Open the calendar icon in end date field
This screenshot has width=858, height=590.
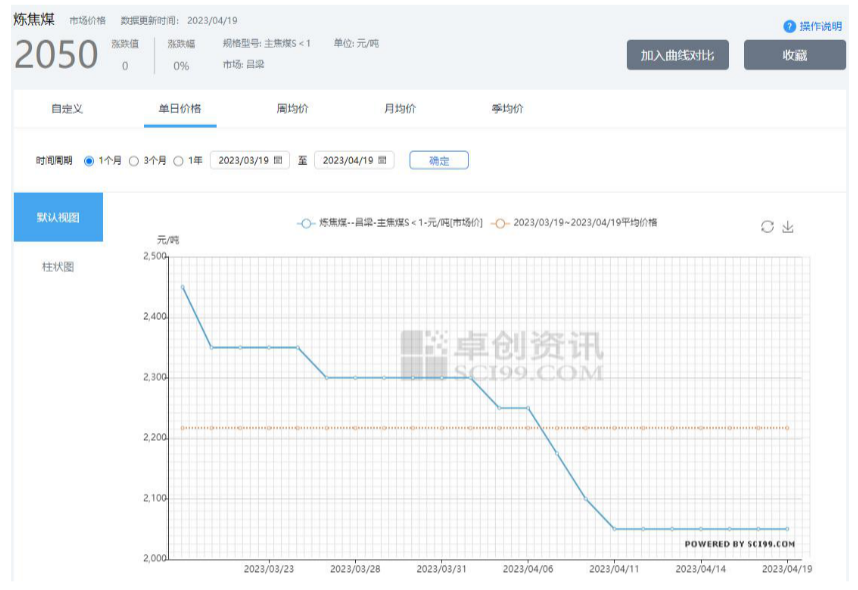click(382, 160)
